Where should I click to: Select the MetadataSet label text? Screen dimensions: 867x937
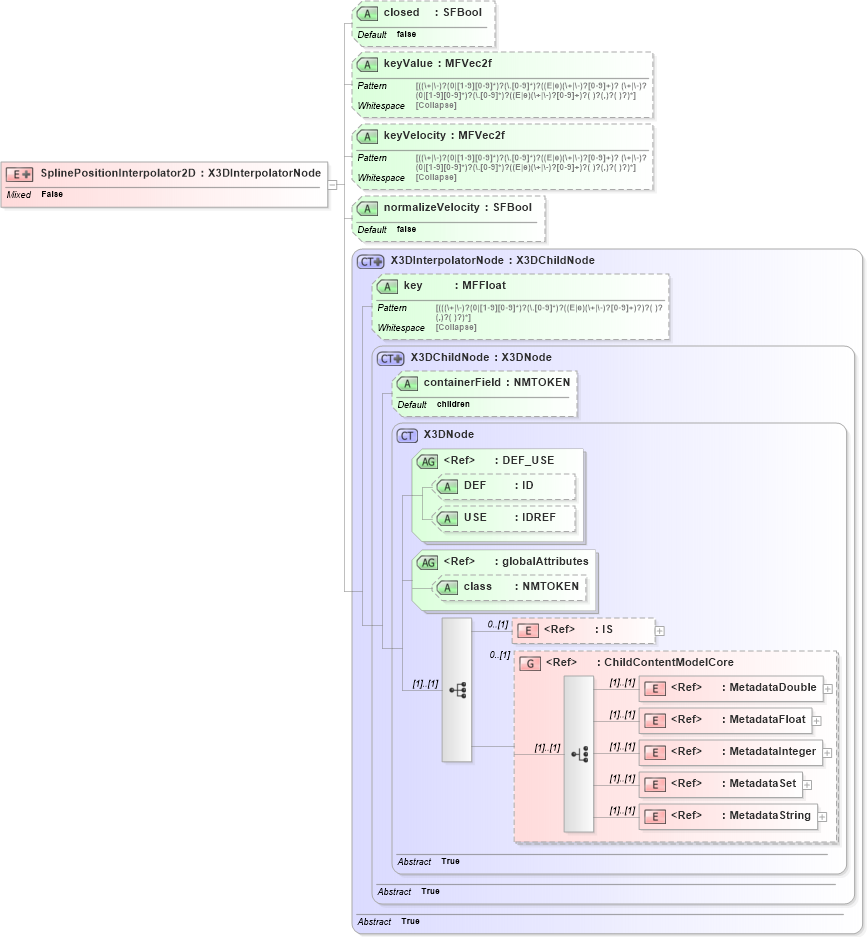[762, 783]
